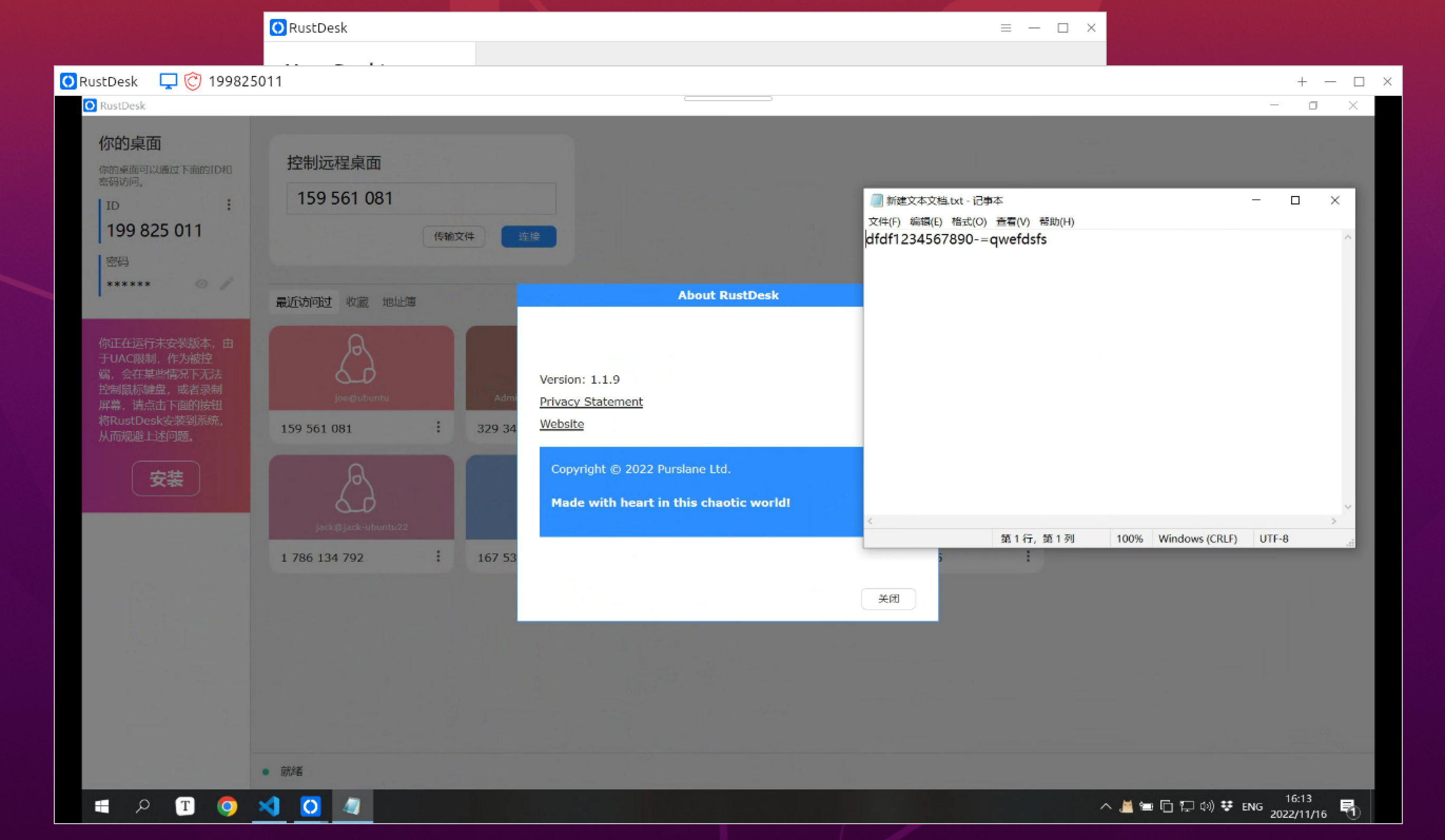Open the three-dot menu next to the ID
Image resolution: width=1445 pixels, height=840 pixels.
[229, 204]
